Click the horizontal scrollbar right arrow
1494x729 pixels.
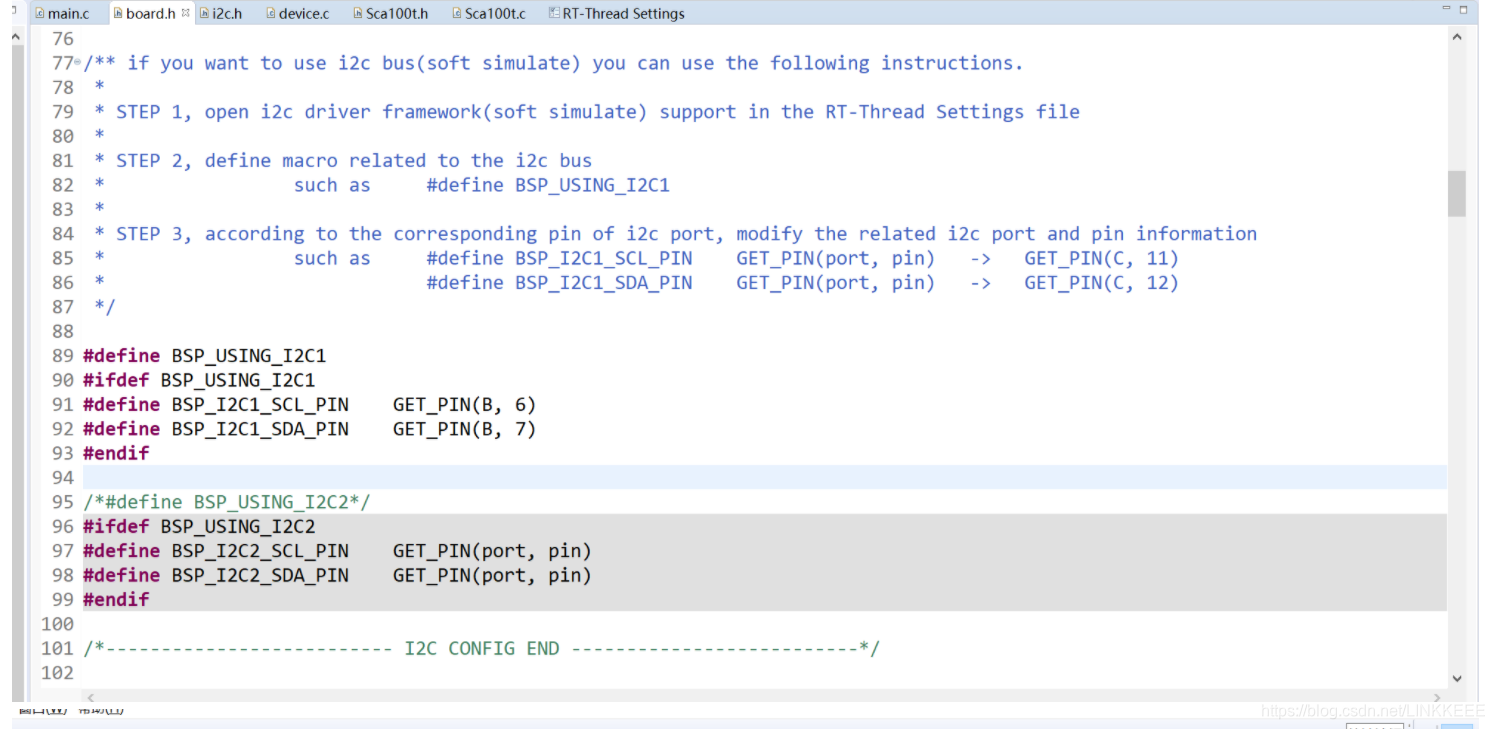click(x=1438, y=698)
